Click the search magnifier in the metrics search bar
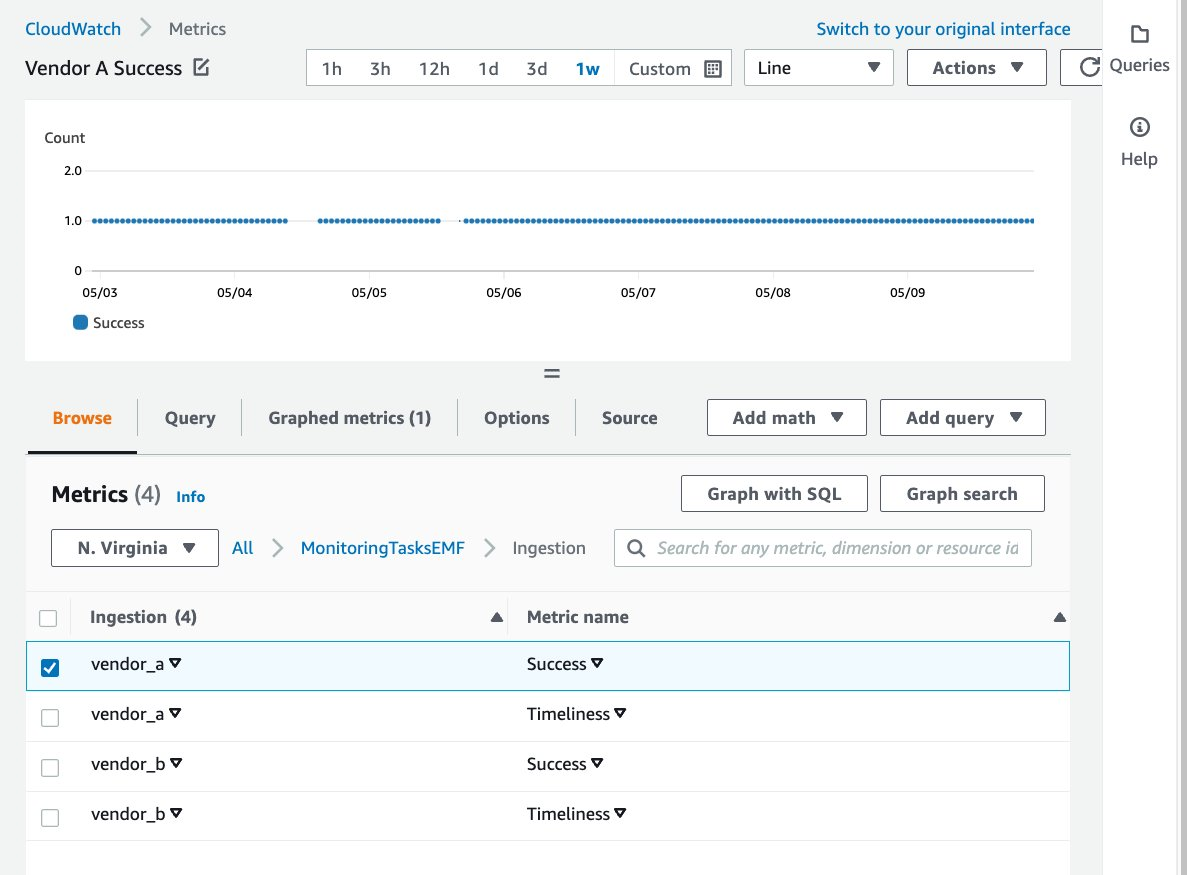 (x=636, y=548)
